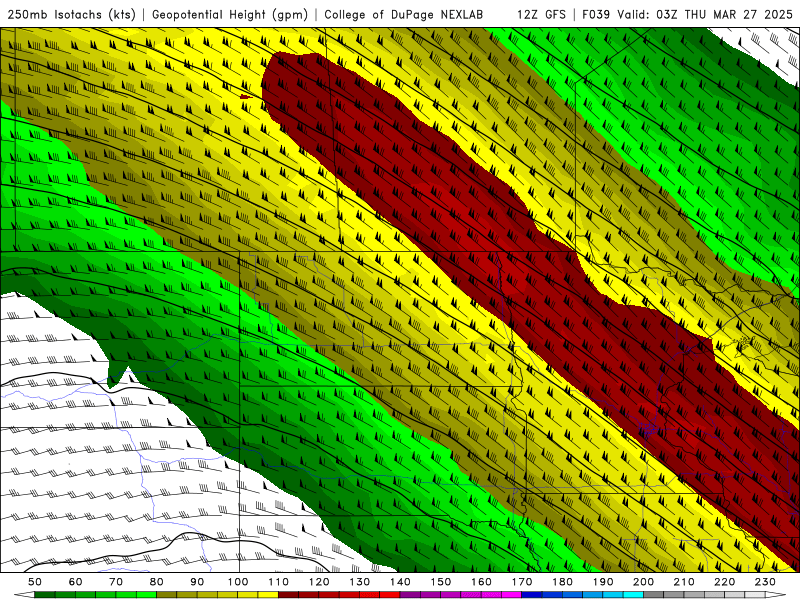Click the 70 value on the color scale
800x600 pixels.
point(116,582)
